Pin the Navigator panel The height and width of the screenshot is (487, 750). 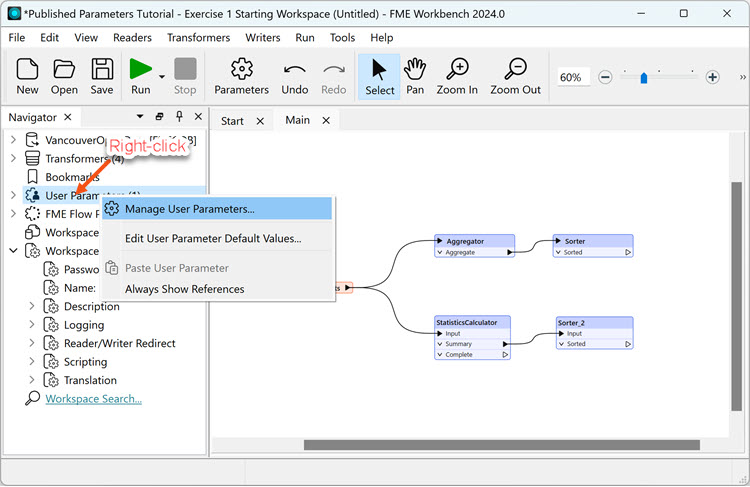(x=179, y=116)
